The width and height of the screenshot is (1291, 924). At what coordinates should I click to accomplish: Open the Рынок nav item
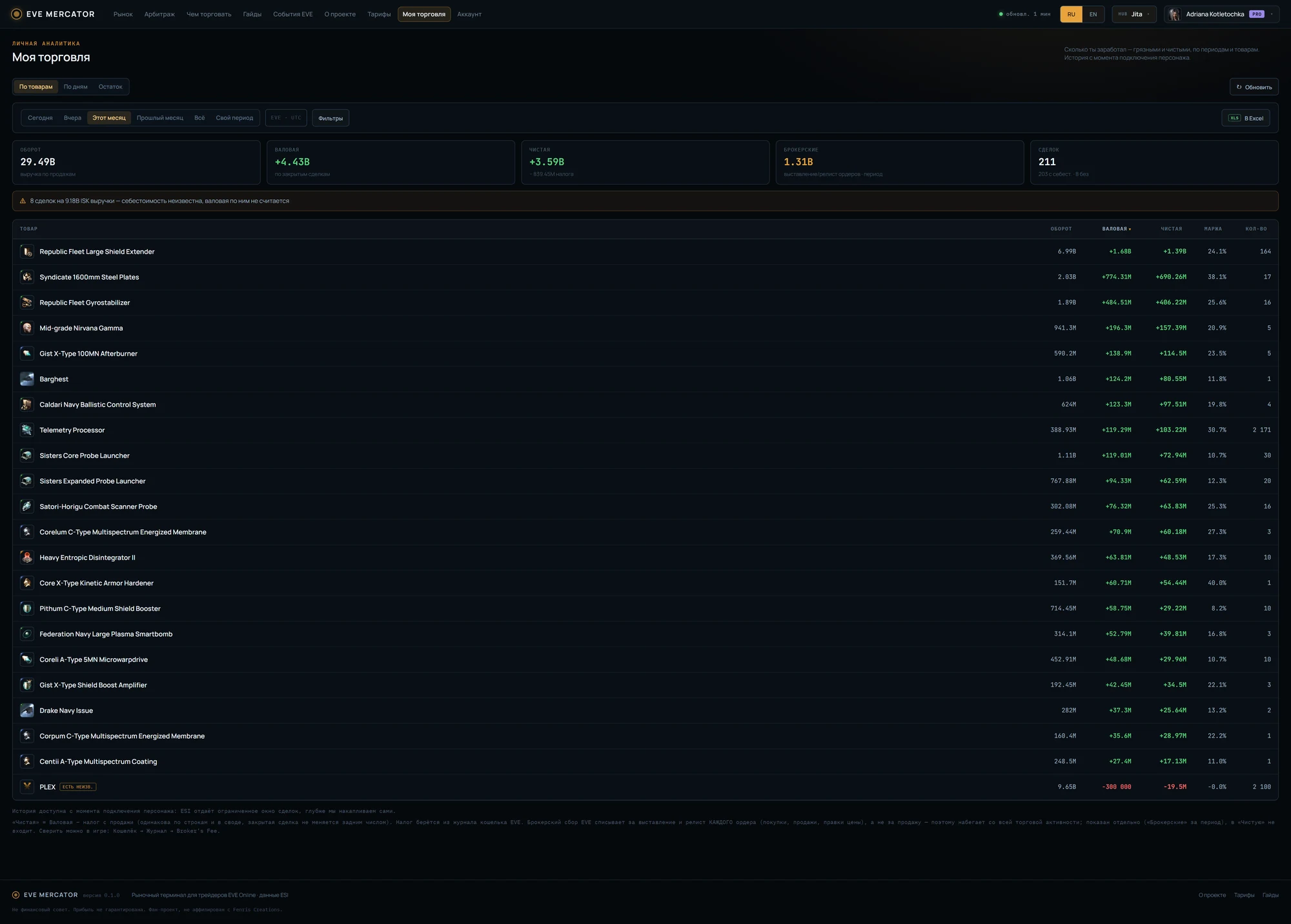click(123, 14)
